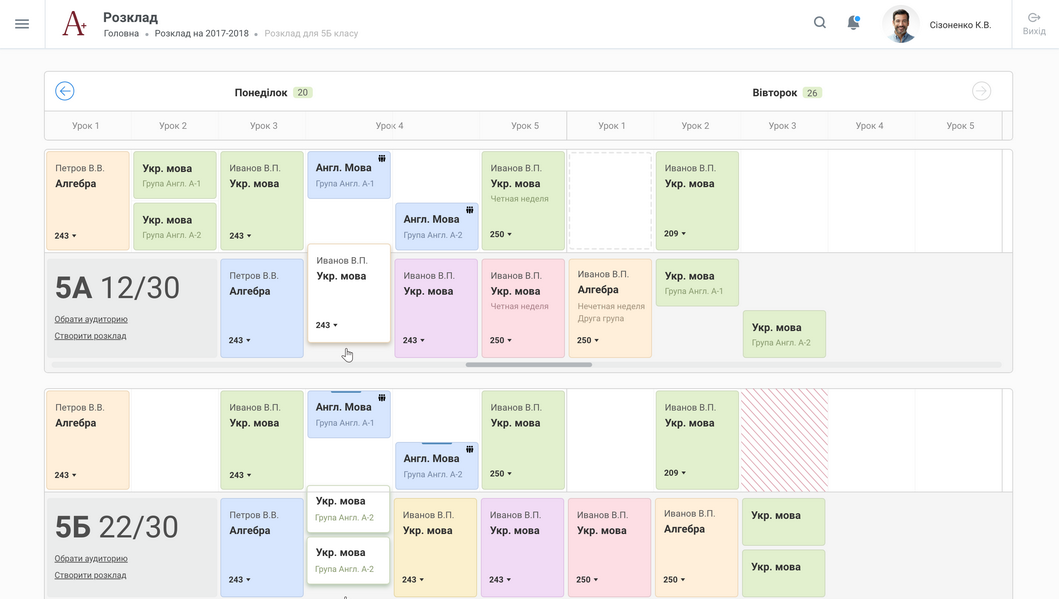Click the A+ logo icon

[74, 24]
